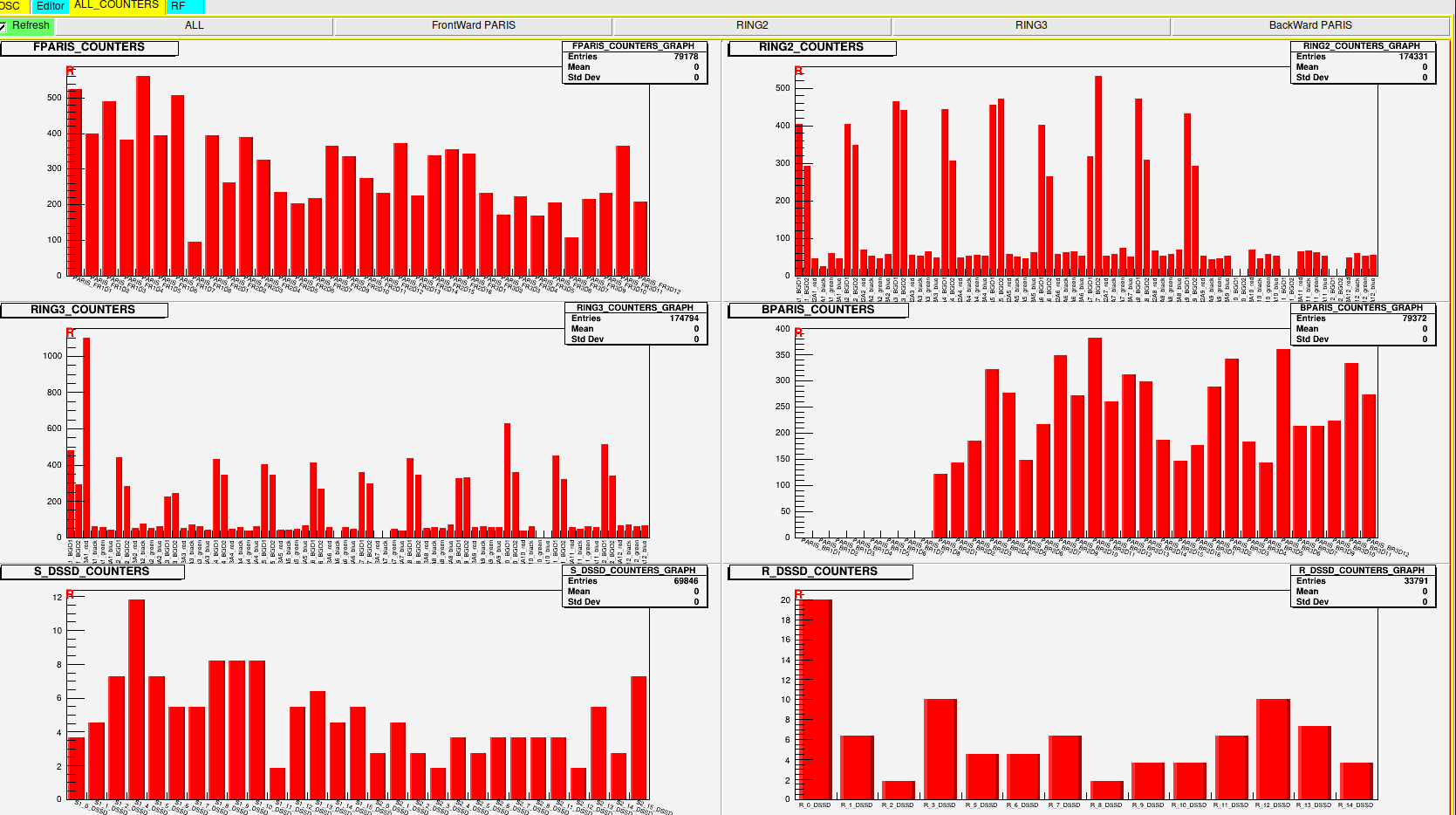1456x815 pixels.
Task: Select the BPARIS_COUNTERS title label
Action: (x=817, y=310)
